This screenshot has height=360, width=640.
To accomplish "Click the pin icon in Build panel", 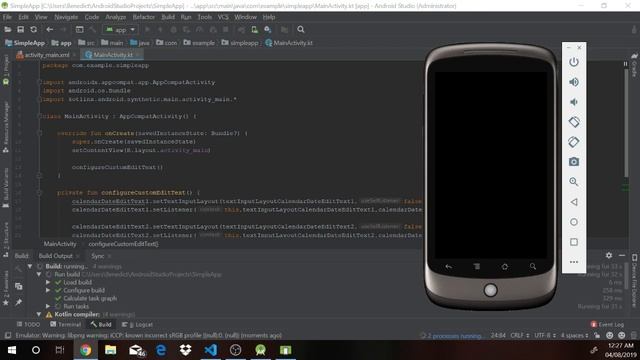I will coord(18,302).
